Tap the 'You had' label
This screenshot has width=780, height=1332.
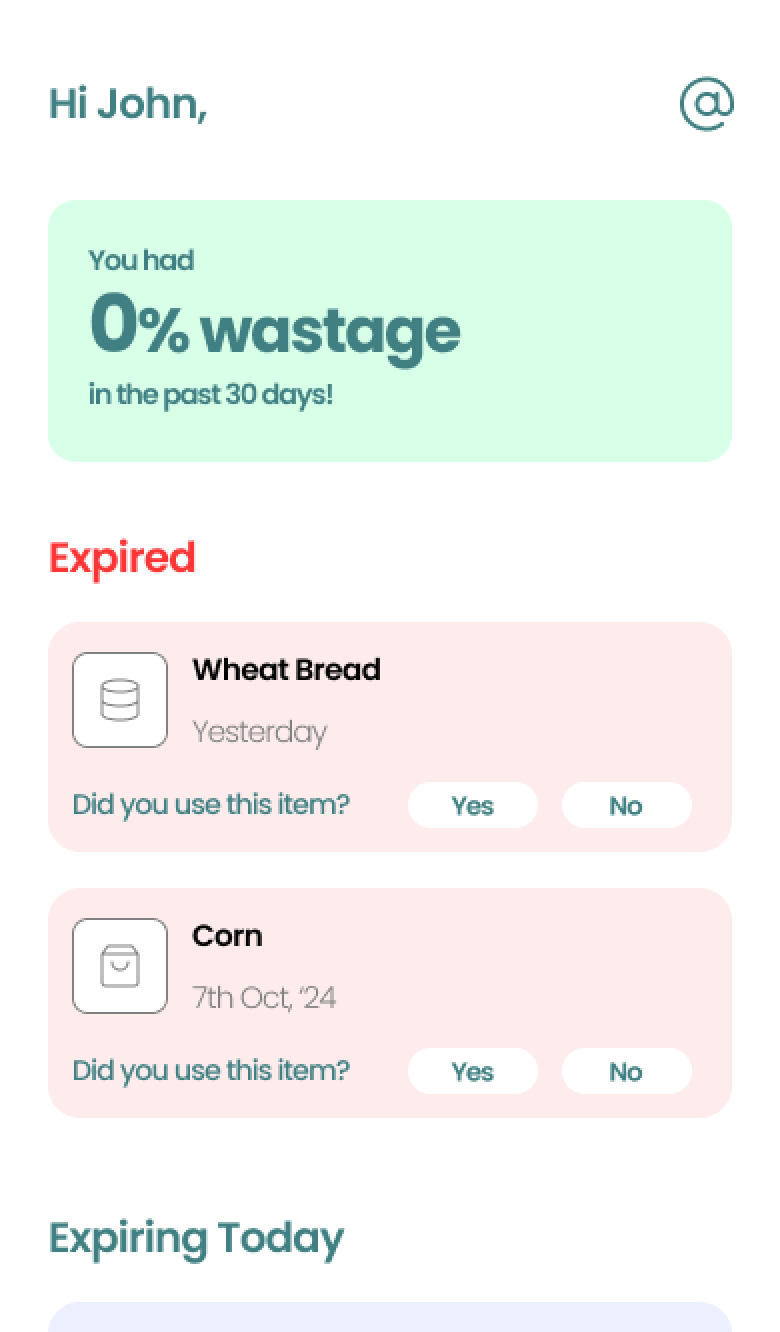141,260
